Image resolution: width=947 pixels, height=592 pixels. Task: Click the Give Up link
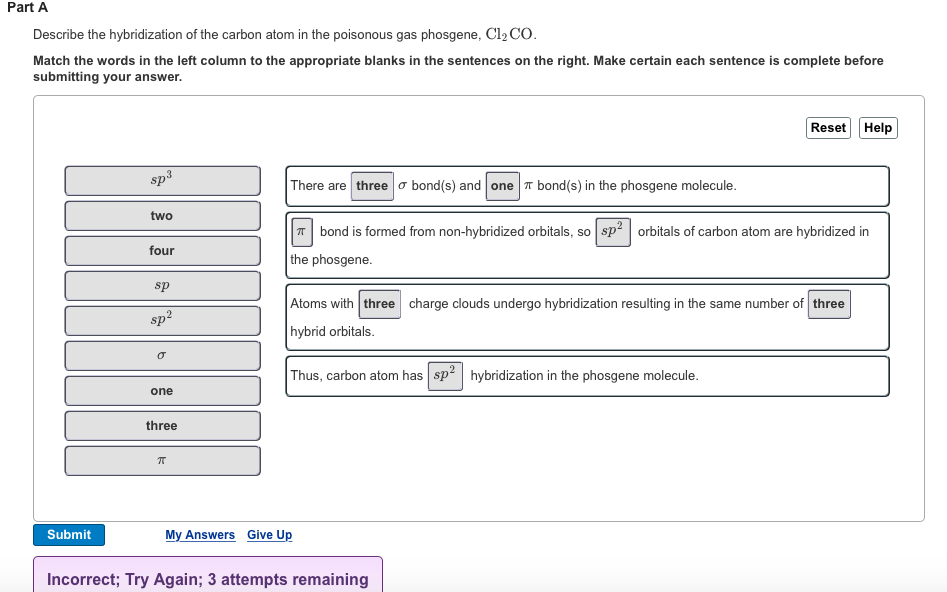point(270,535)
